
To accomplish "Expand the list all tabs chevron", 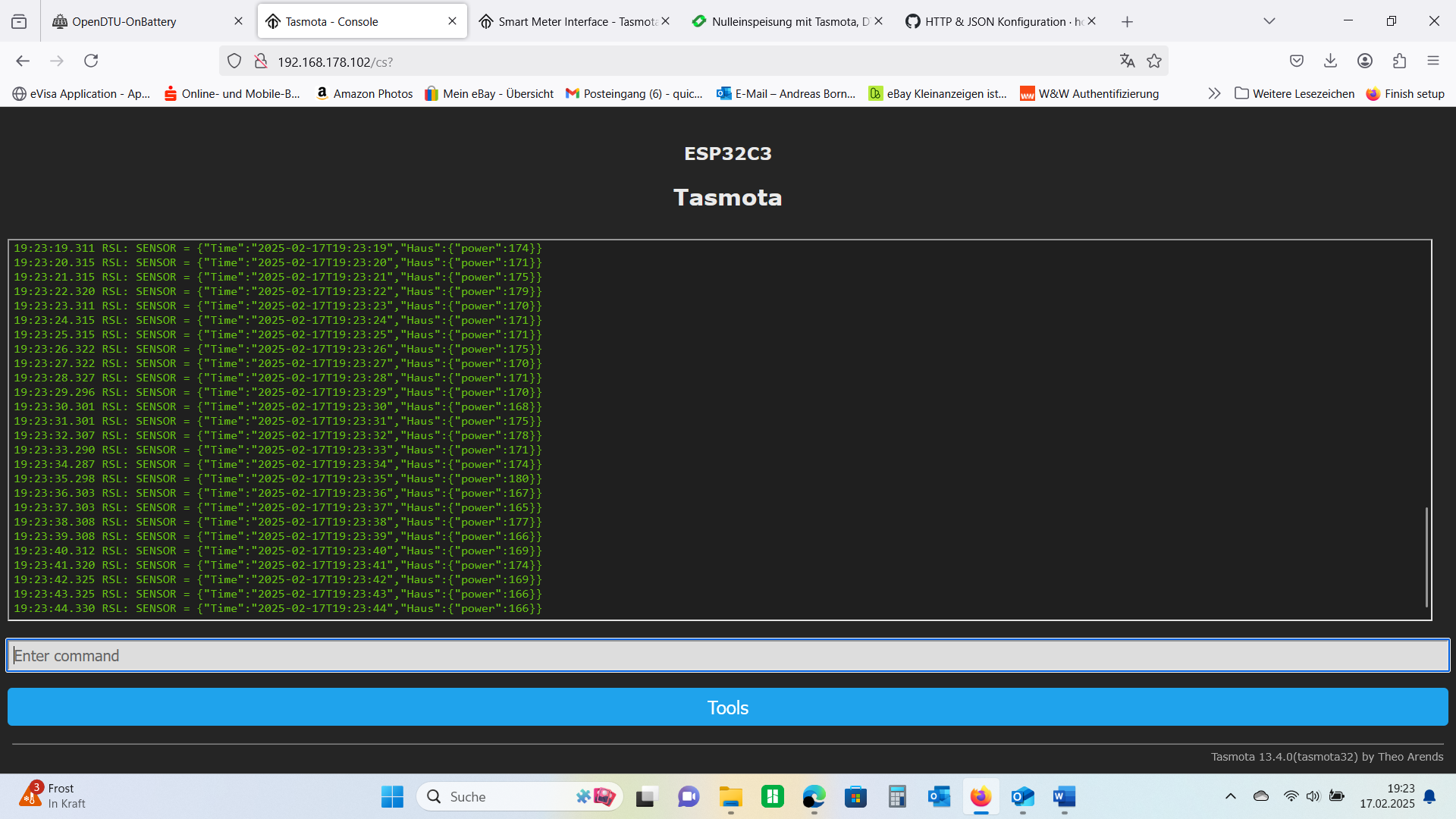I will [x=1269, y=21].
